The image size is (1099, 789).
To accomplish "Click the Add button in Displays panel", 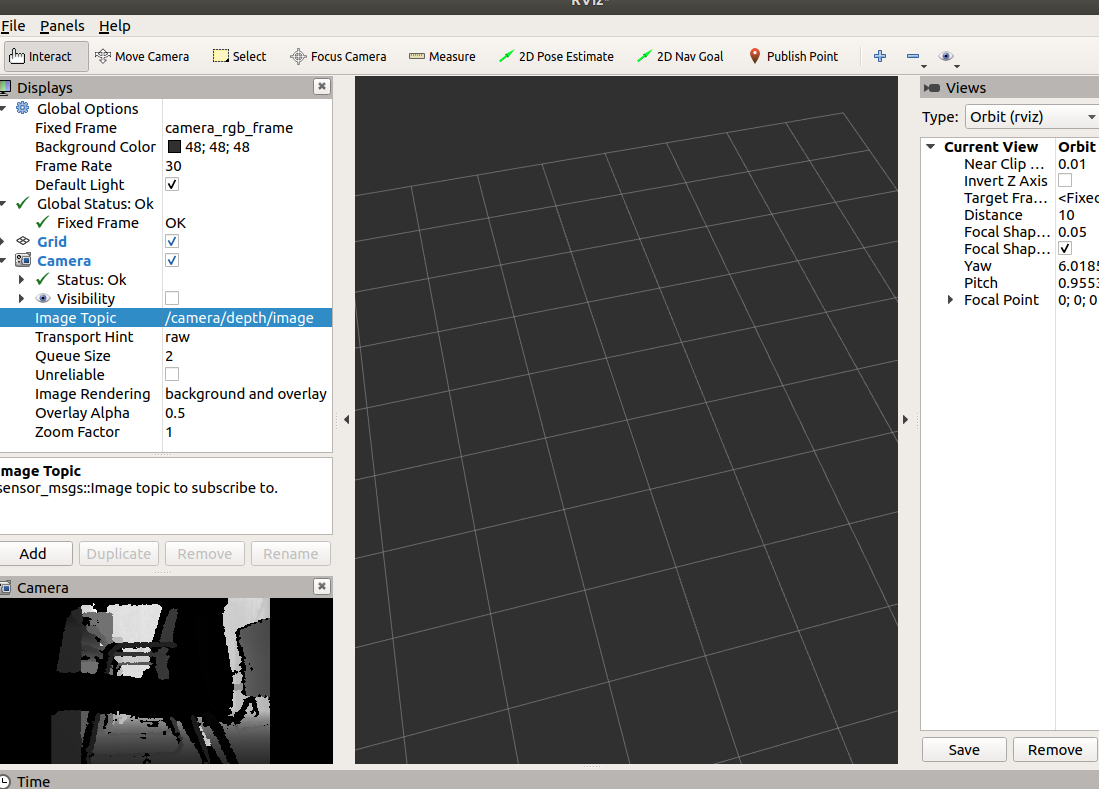I will (36, 553).
